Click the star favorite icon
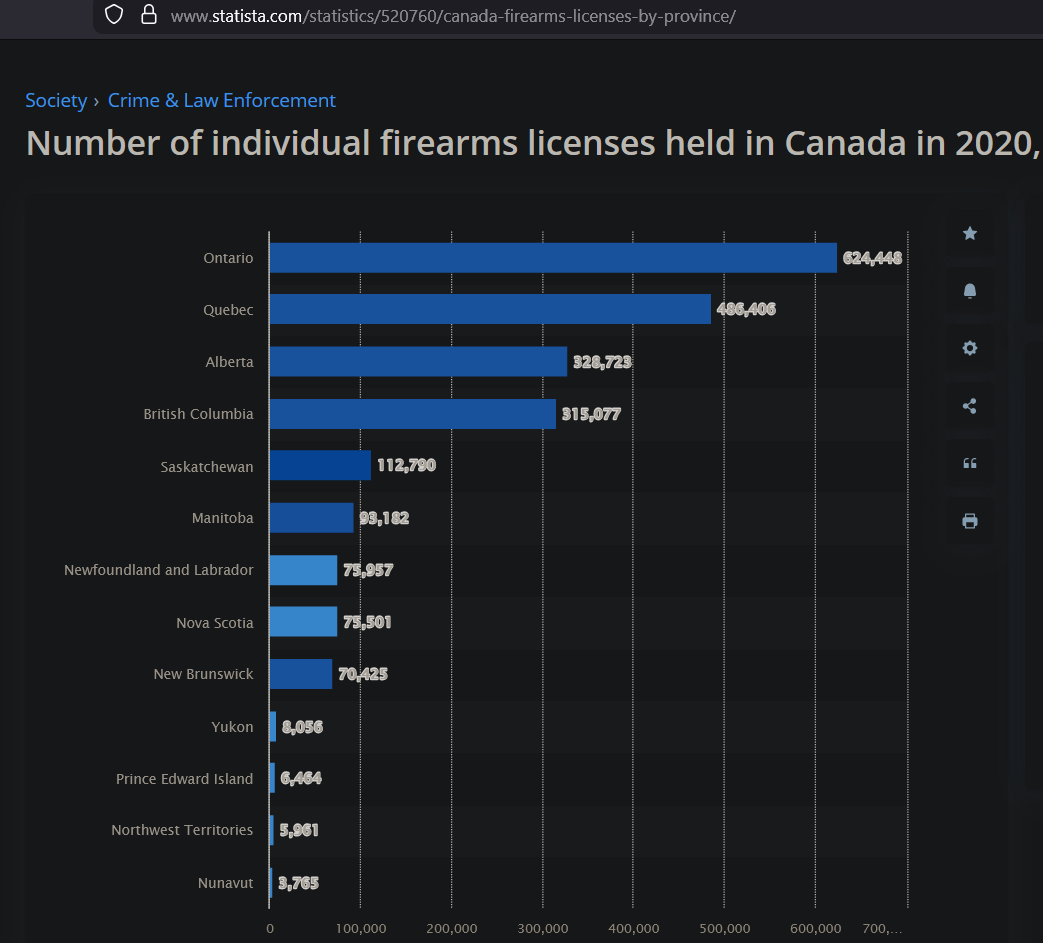The width and height of the screenshot is (1043, 943). click(x=969, y=233)
